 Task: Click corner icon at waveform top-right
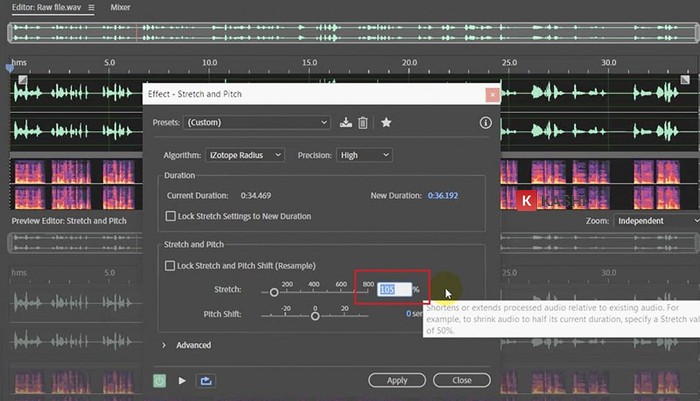(x=685, y=79)
